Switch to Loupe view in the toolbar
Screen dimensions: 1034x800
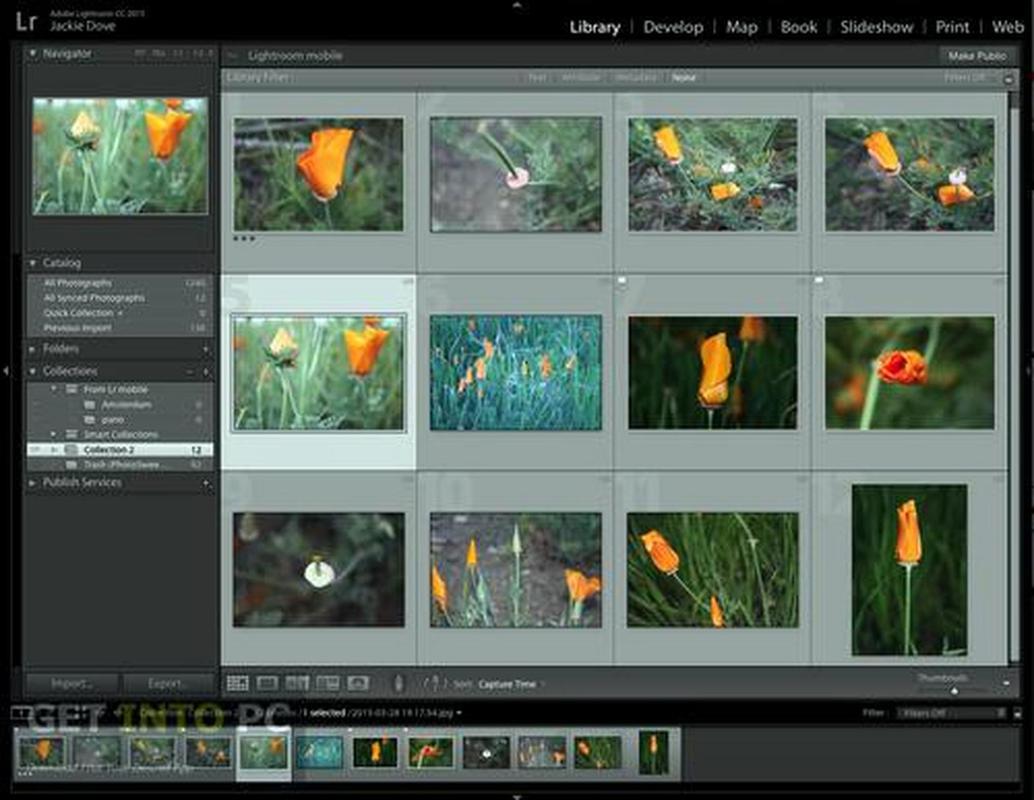point(267,683)
